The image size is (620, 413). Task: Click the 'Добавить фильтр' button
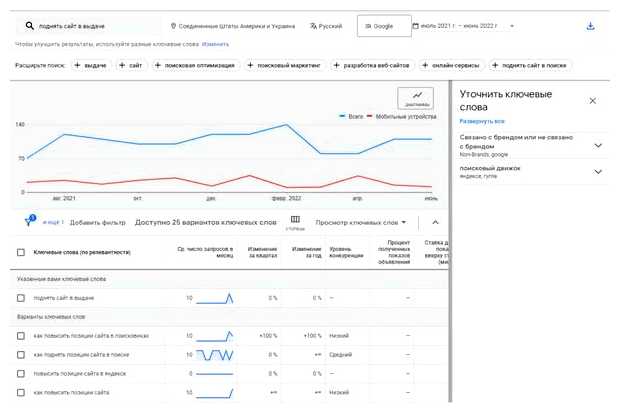(98, 222)
